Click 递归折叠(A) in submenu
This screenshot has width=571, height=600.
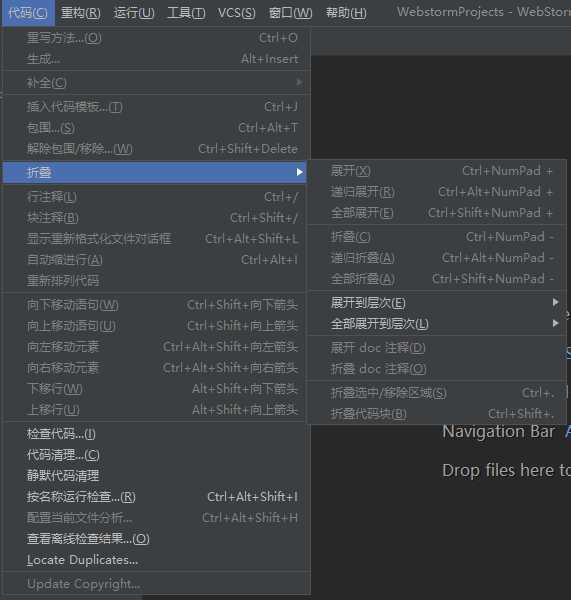tap(437, 258)
